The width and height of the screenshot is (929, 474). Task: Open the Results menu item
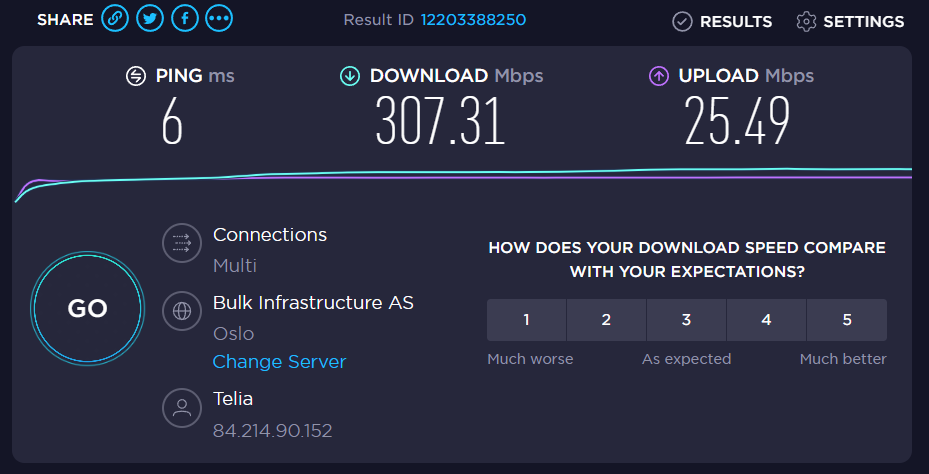click(735, 21)
